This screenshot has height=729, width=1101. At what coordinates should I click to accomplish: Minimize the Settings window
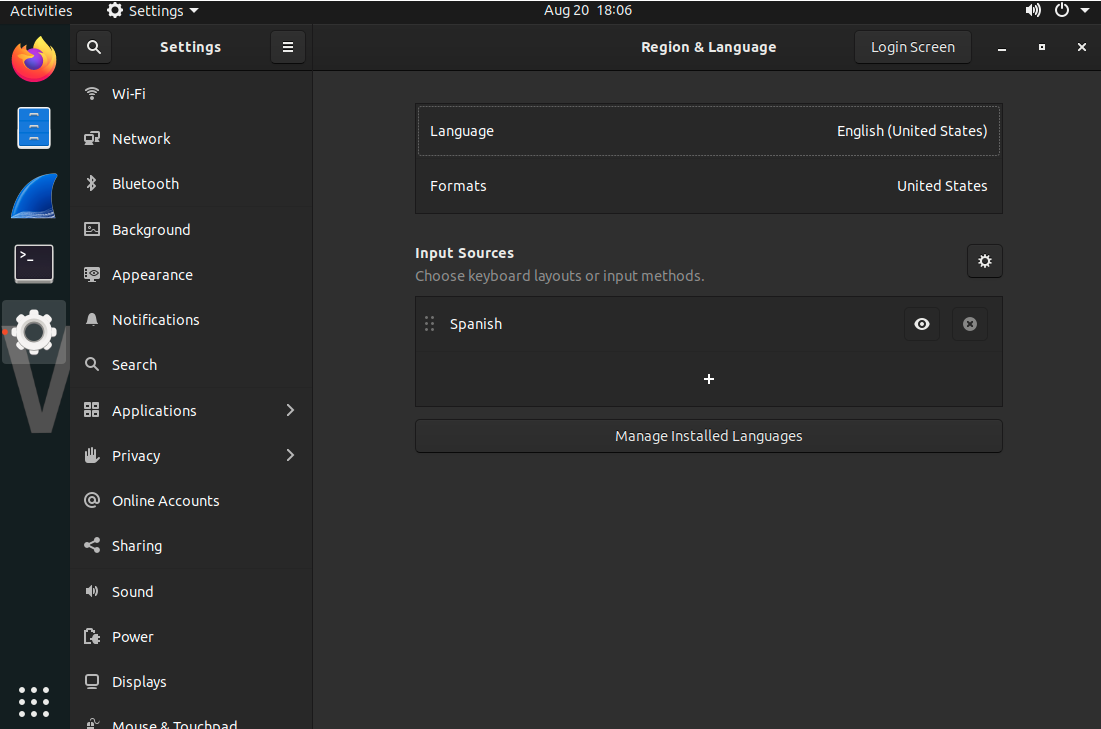pos(1002,47)
